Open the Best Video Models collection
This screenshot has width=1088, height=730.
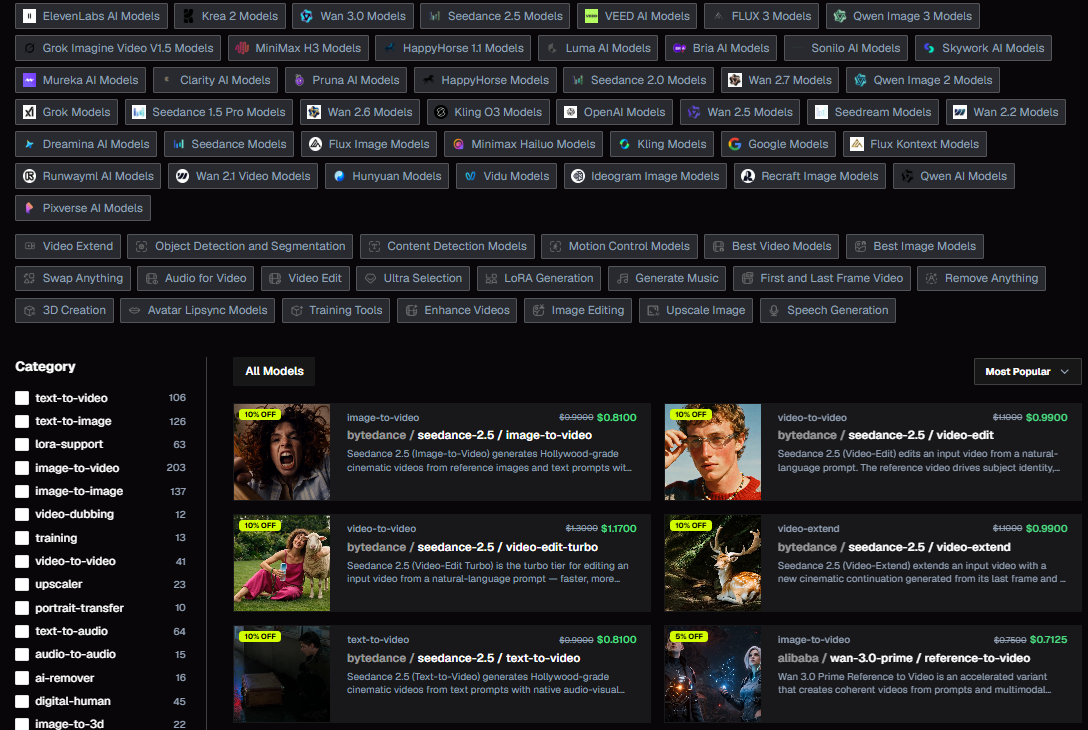tap(772, 246)
